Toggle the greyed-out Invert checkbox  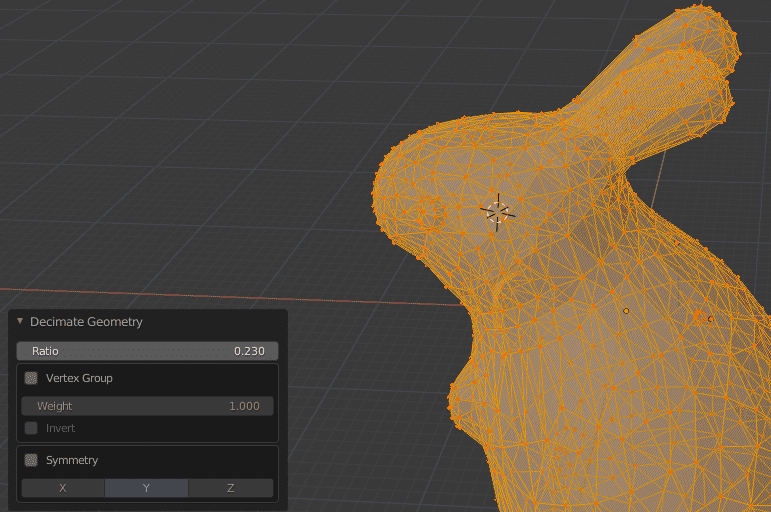[x=31, y=428]
